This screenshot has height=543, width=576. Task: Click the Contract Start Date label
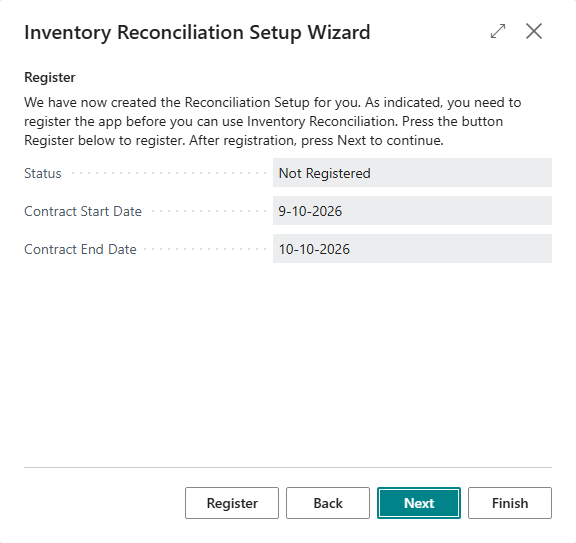(83, 211)
